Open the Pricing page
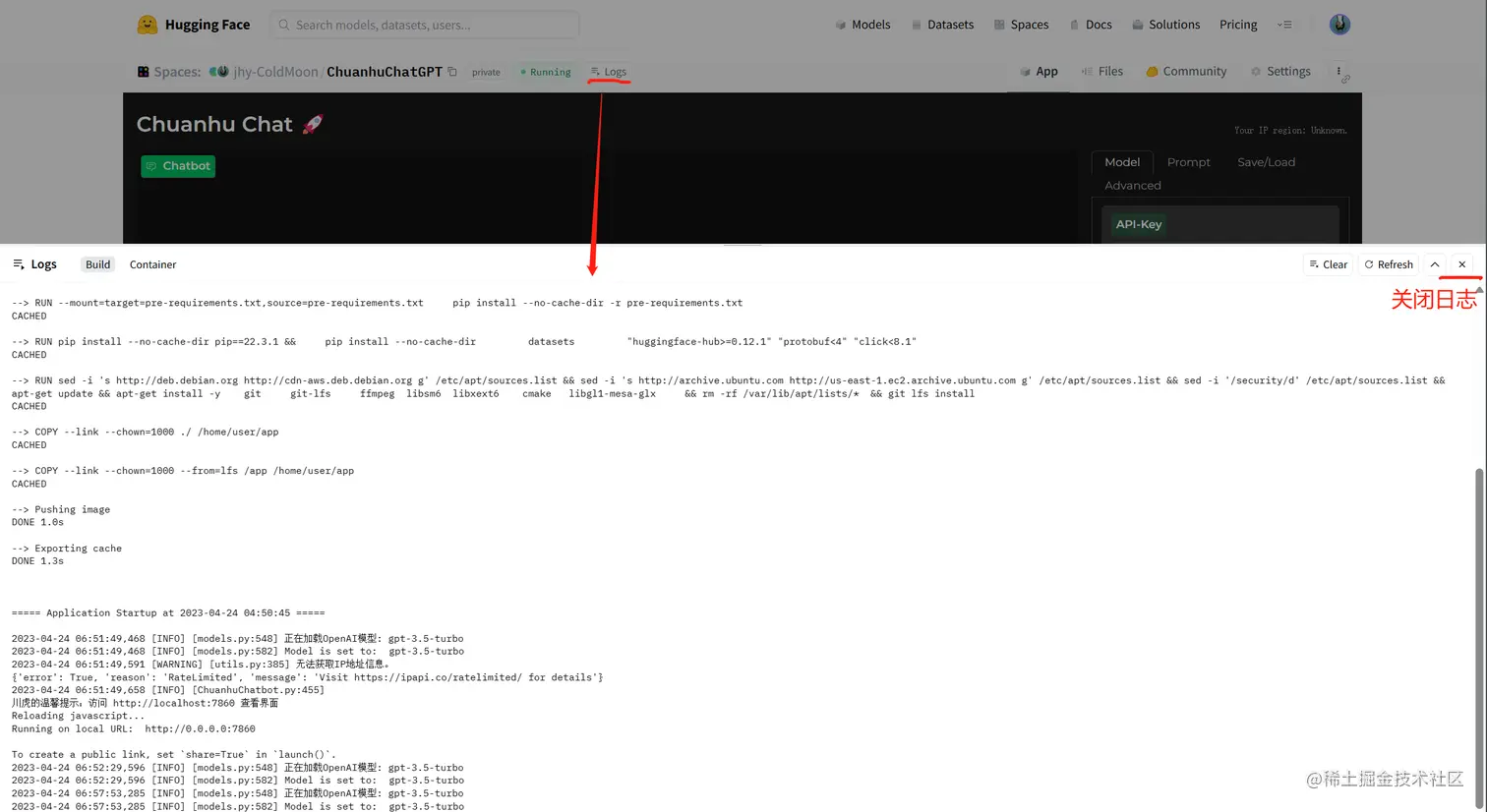Screen dimensions: 1487x812 (1238, 25)
